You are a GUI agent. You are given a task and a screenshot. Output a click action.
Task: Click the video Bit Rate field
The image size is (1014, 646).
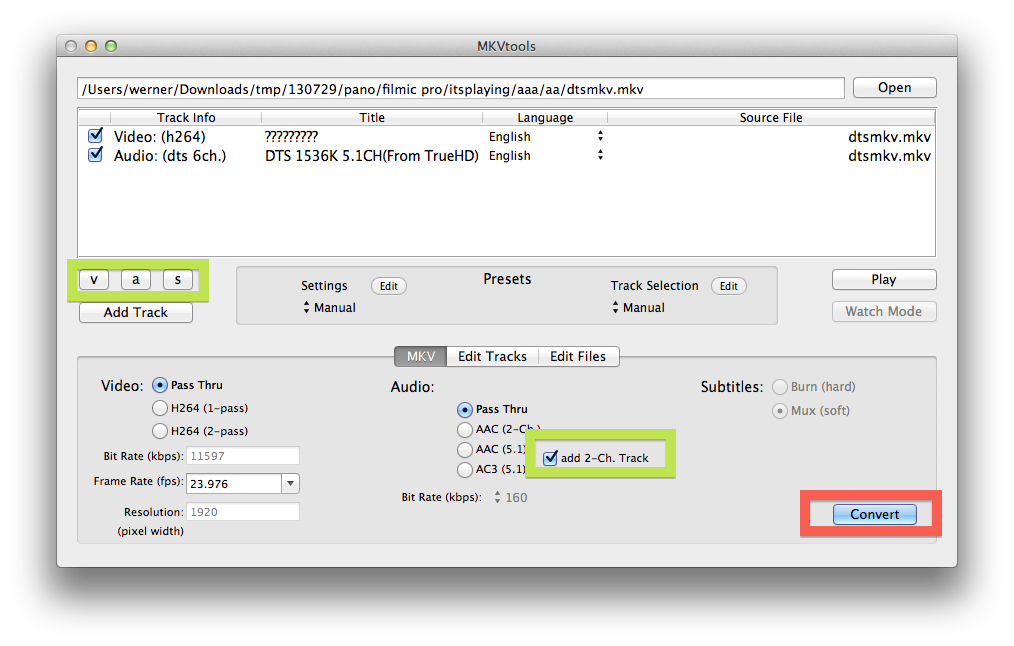tap(243, 456)
